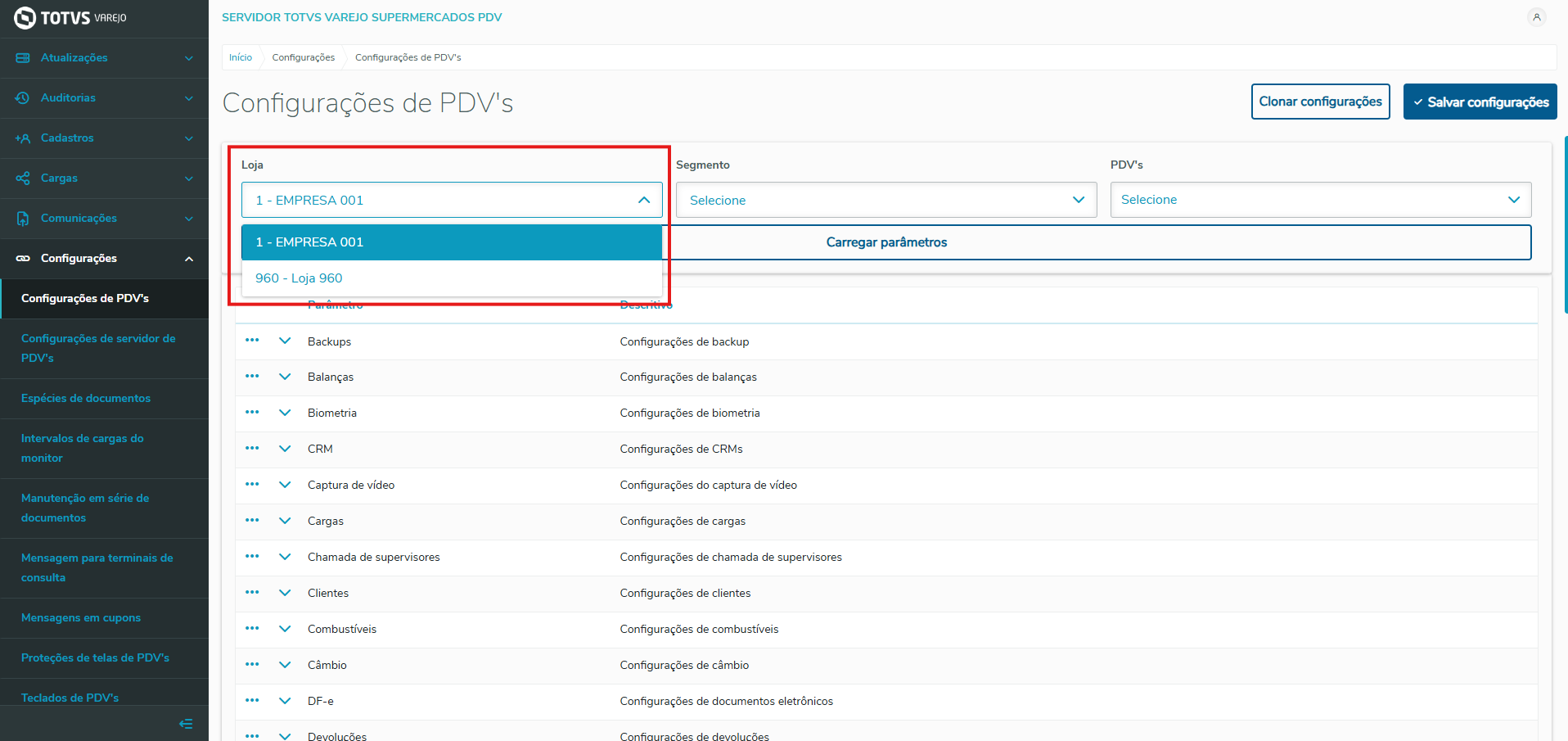1568x741 pixels.
Task: Click the Carregar parâmetros button
Action: pyautogui.click(x=886, y=242)
